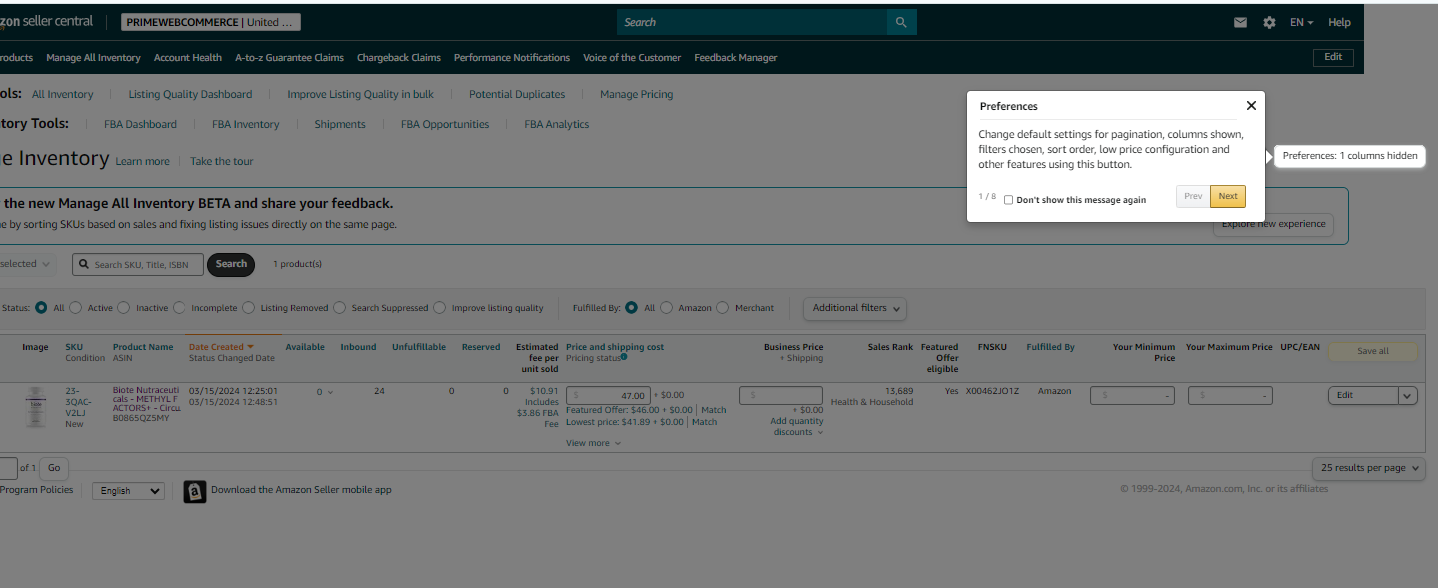The image size is (1438, 588).
Task: Click the Pricing status info icon
Action: [624, 357]
